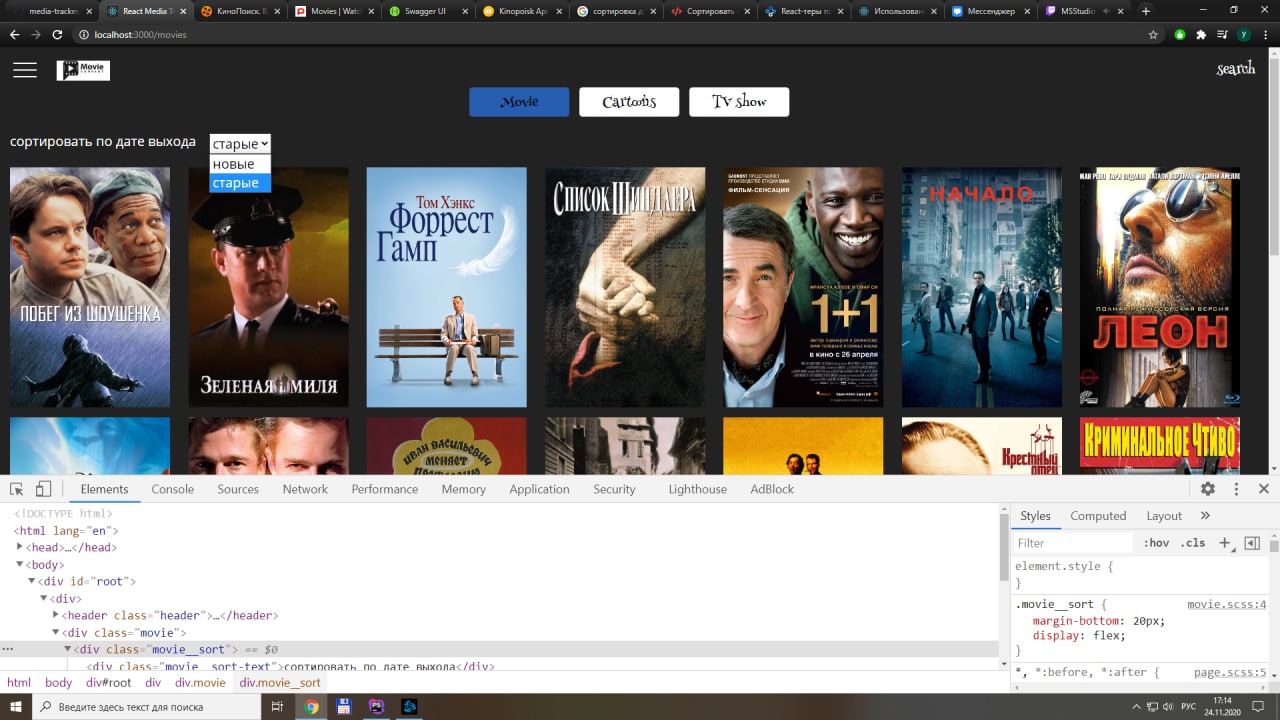This screenshot has width=1280, height=720.
Task: Open the 'Список Шиндлера' movie poster
Action: [x=625, y=287]
